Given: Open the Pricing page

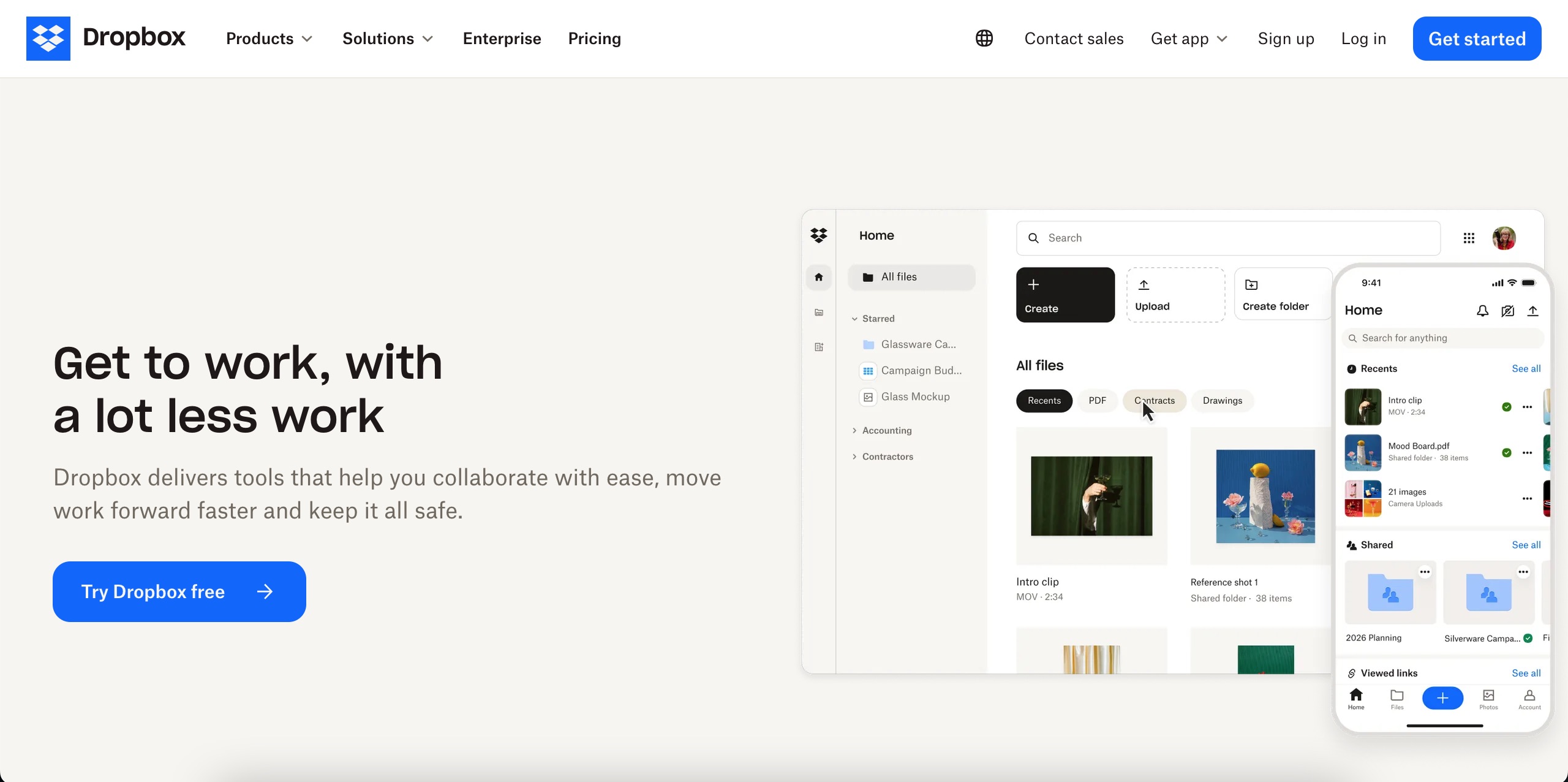Looking at the screenshot, I should [594, 39].
